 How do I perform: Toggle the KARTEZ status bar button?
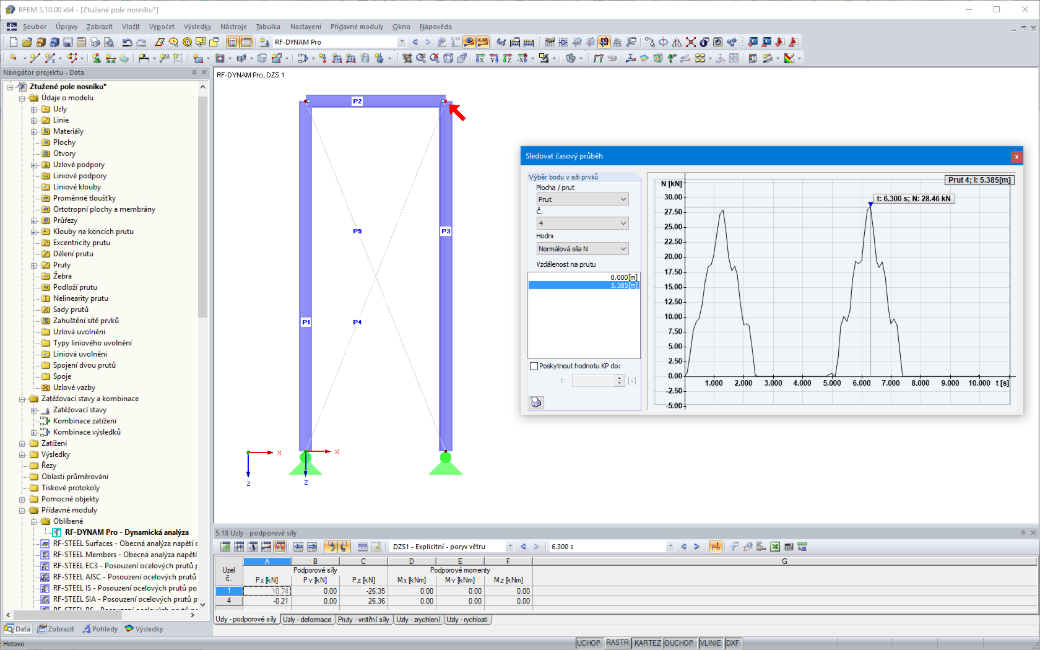point(647,643)
